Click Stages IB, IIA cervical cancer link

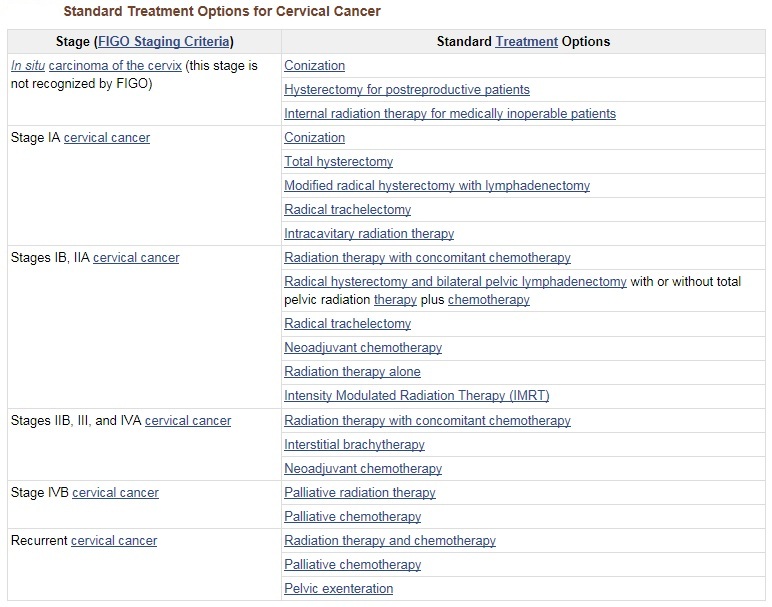pos(136,257)
